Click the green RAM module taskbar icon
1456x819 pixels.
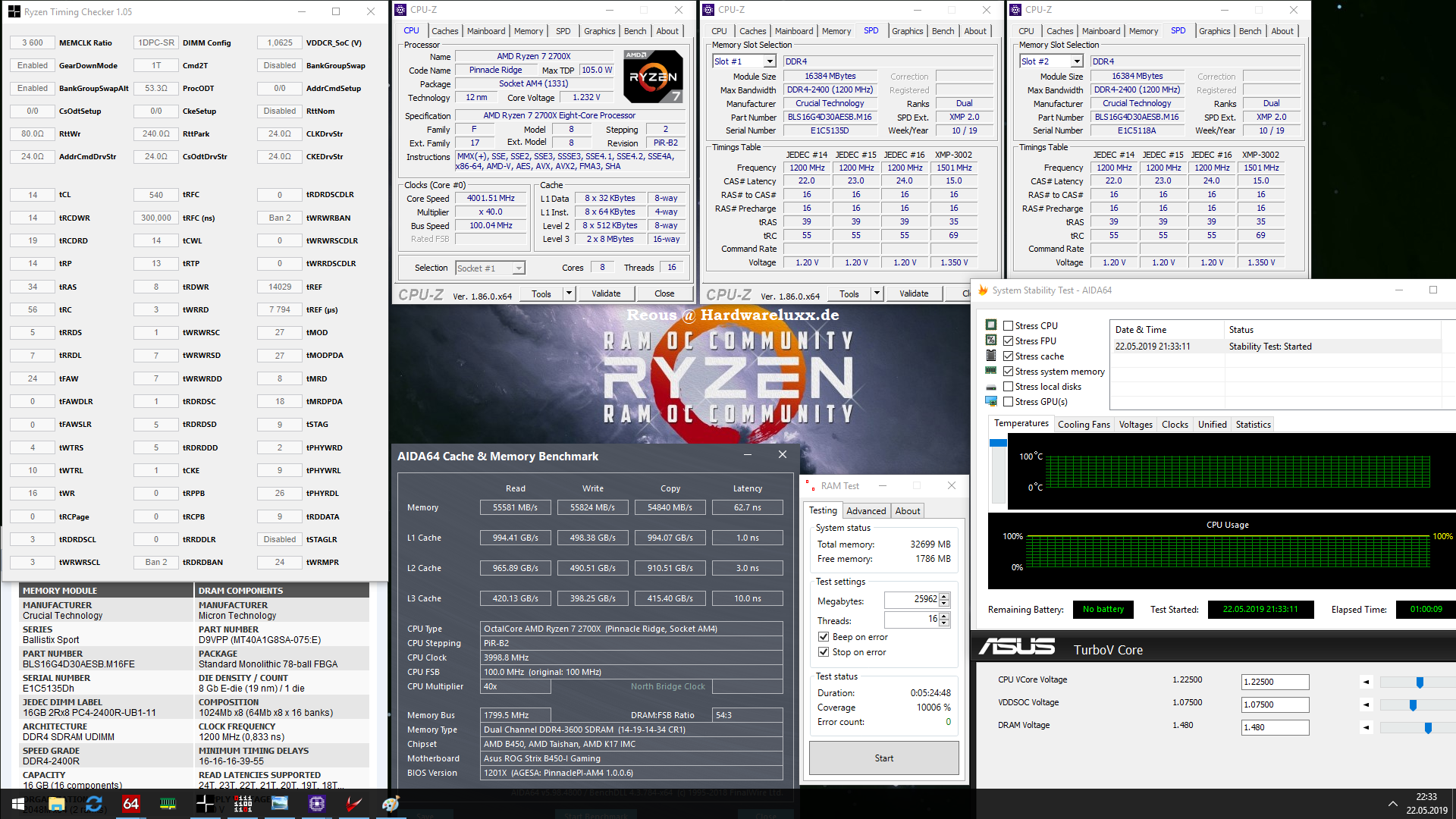pyautogui.click(x=168, y=804)
